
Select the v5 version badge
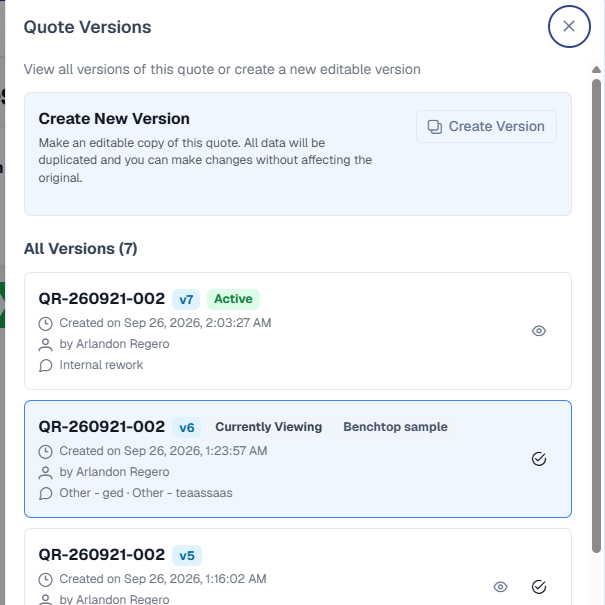pos(187,556)
